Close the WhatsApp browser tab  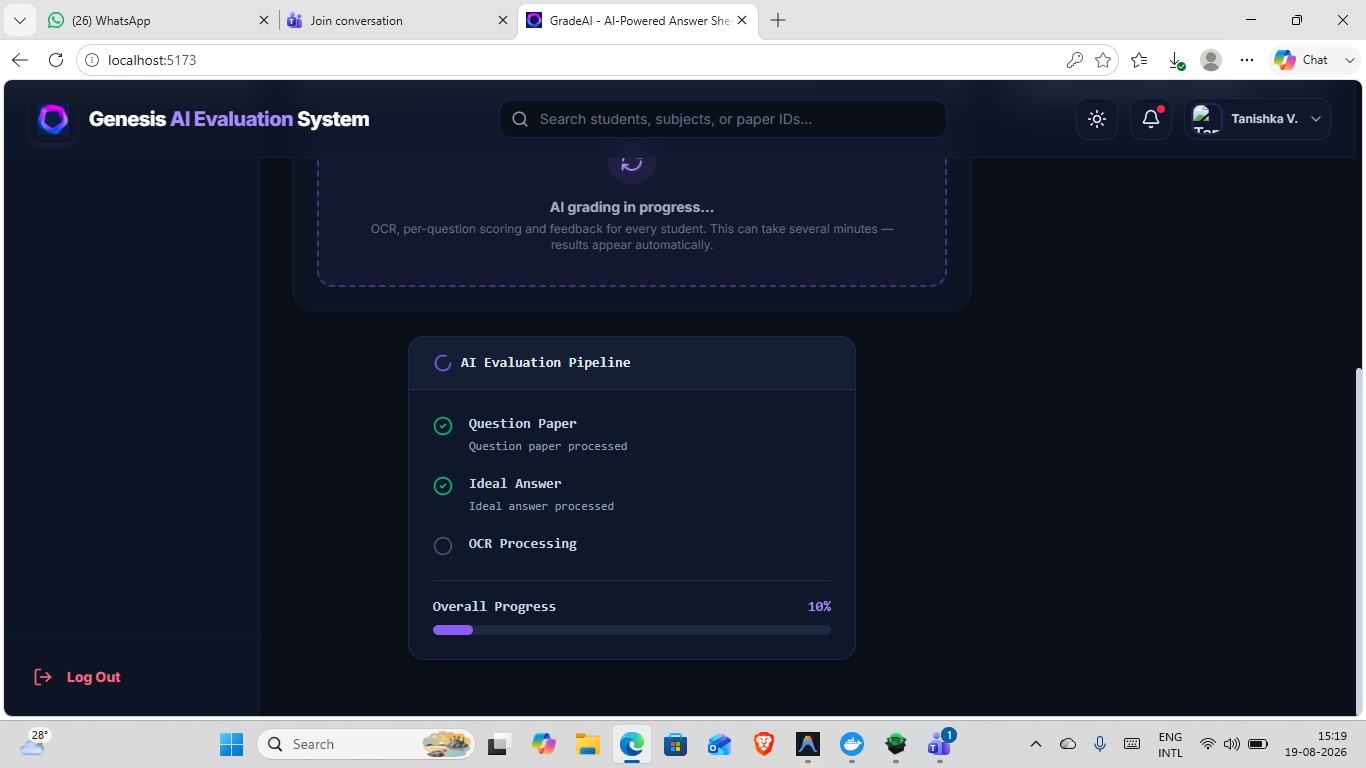tap(264, 20)
